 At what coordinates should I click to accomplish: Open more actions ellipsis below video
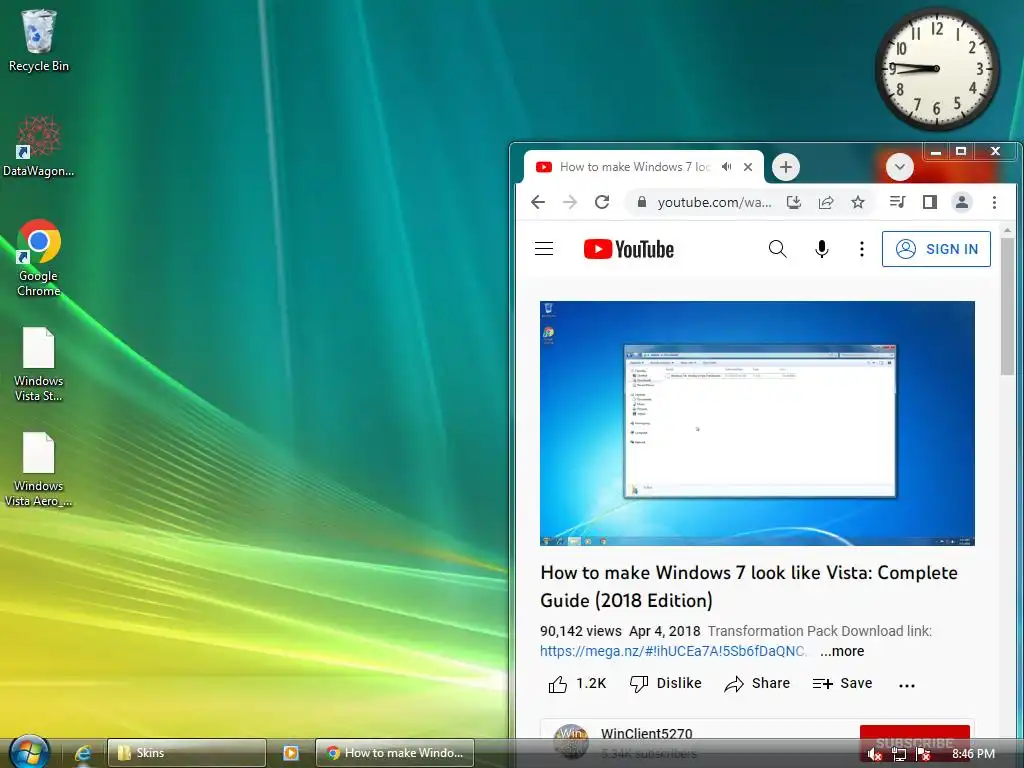tap(906, 685)
